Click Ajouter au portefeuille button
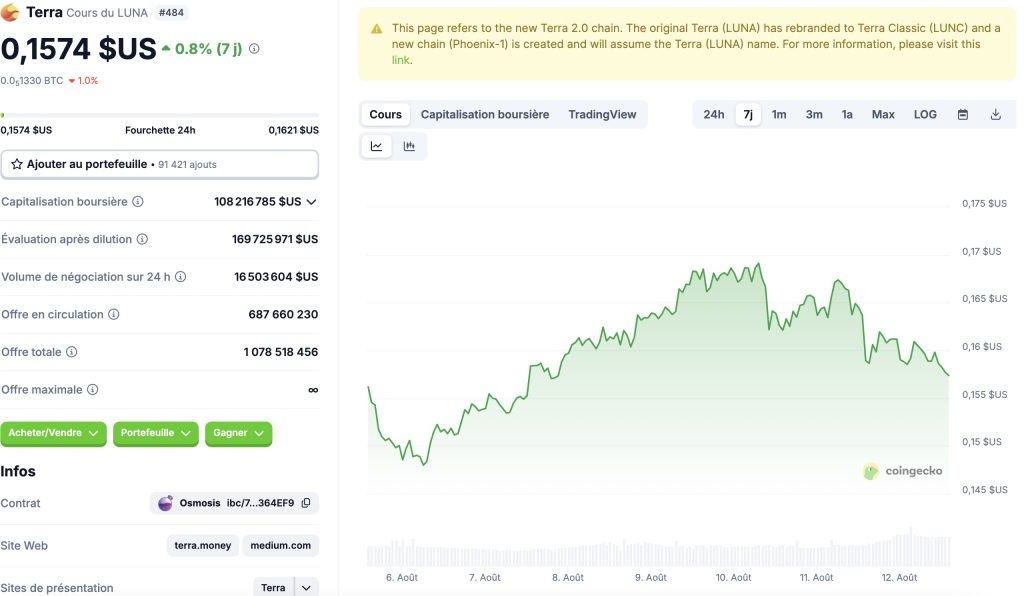This screenshot has height=596, width=1024. [x=160, y=164]
